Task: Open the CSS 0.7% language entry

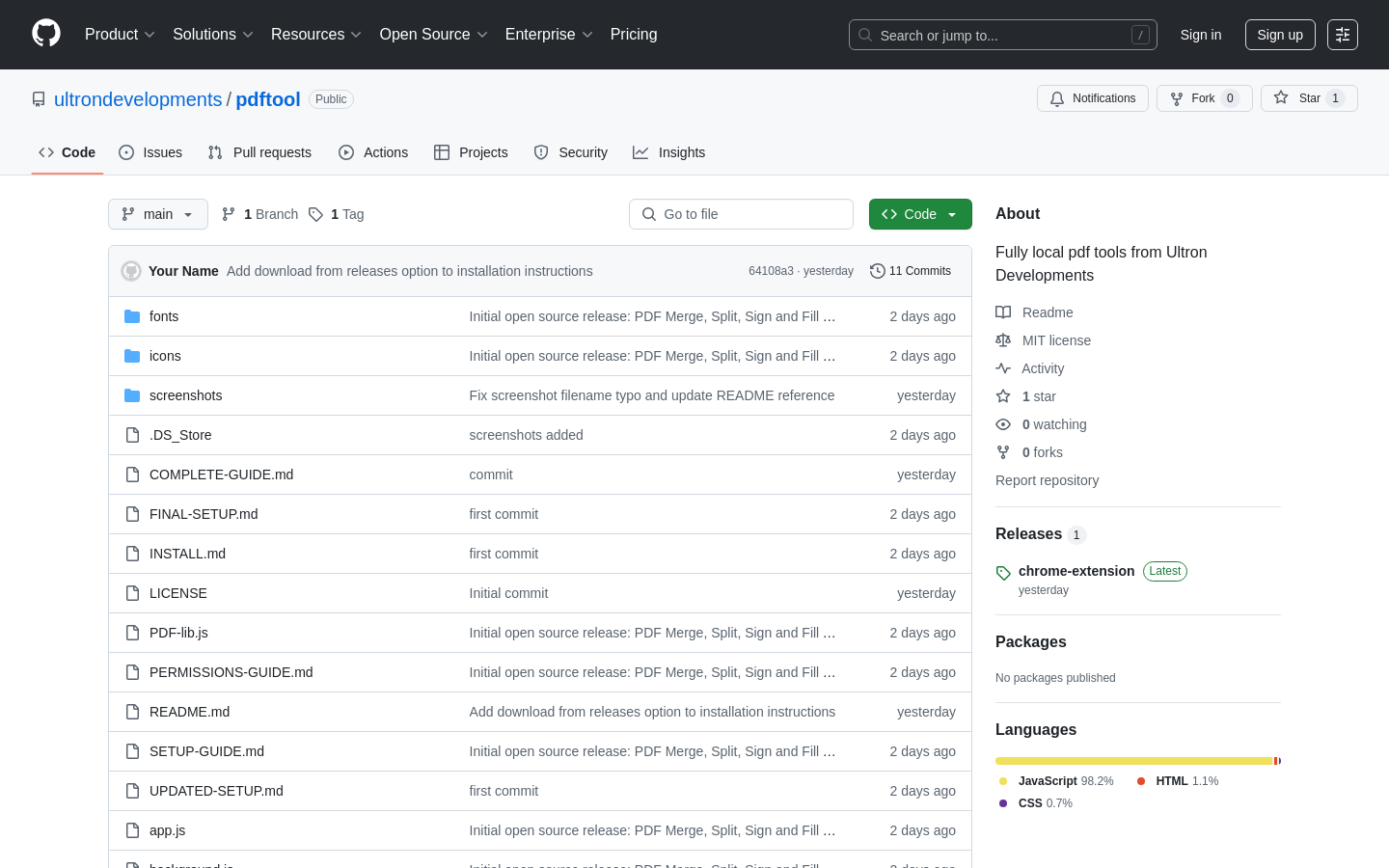Action: [1035, 803]
